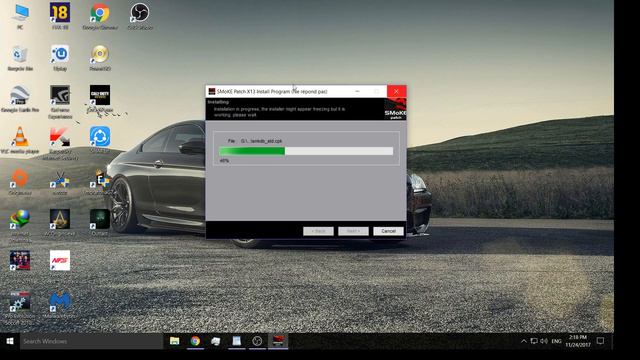Launch the Assassin's Creed Origins shortcut

pyautogui.click(x=60, y=223)
